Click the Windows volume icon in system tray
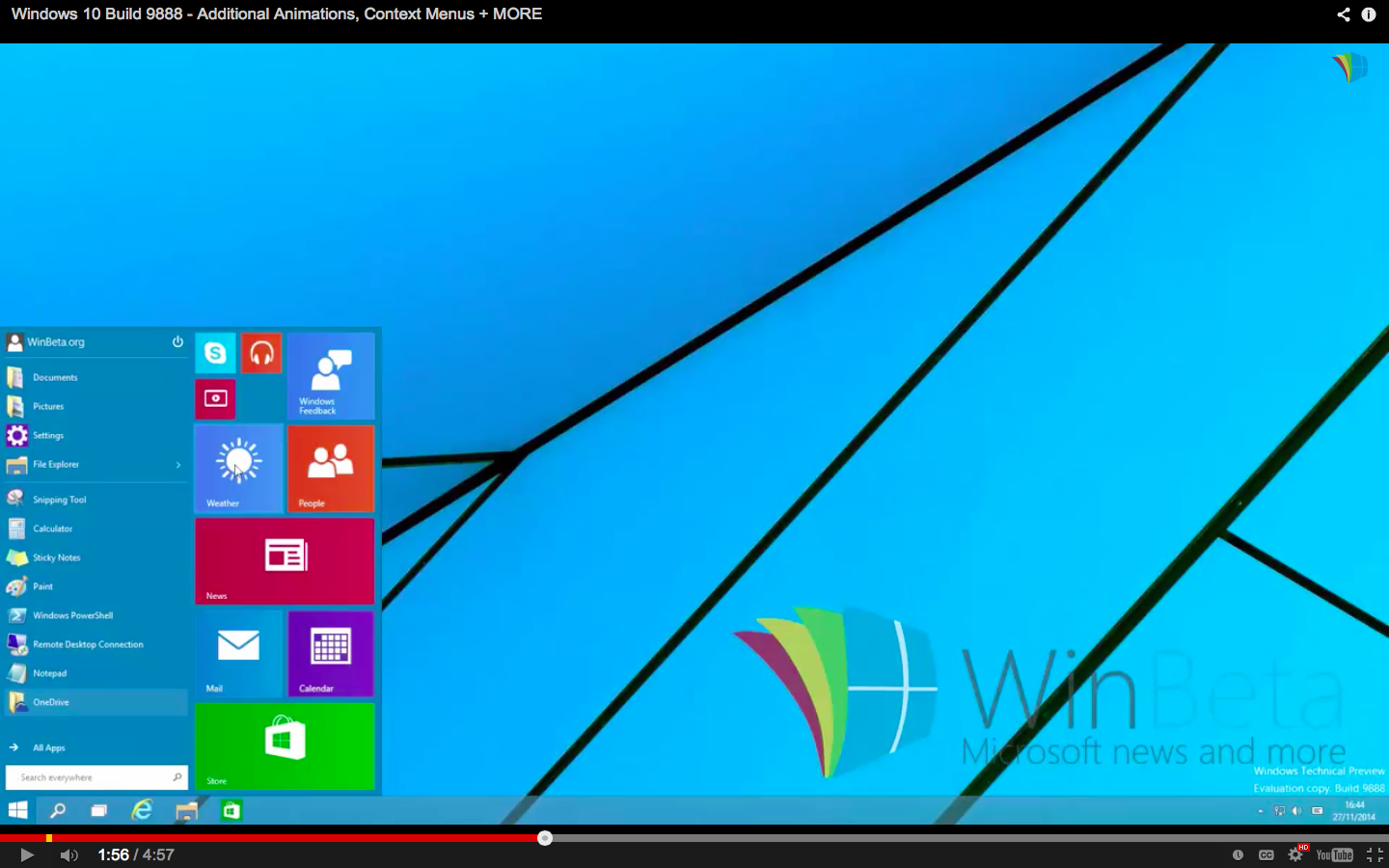This screenshot has height=868, width=1389. coord(1296,811)
